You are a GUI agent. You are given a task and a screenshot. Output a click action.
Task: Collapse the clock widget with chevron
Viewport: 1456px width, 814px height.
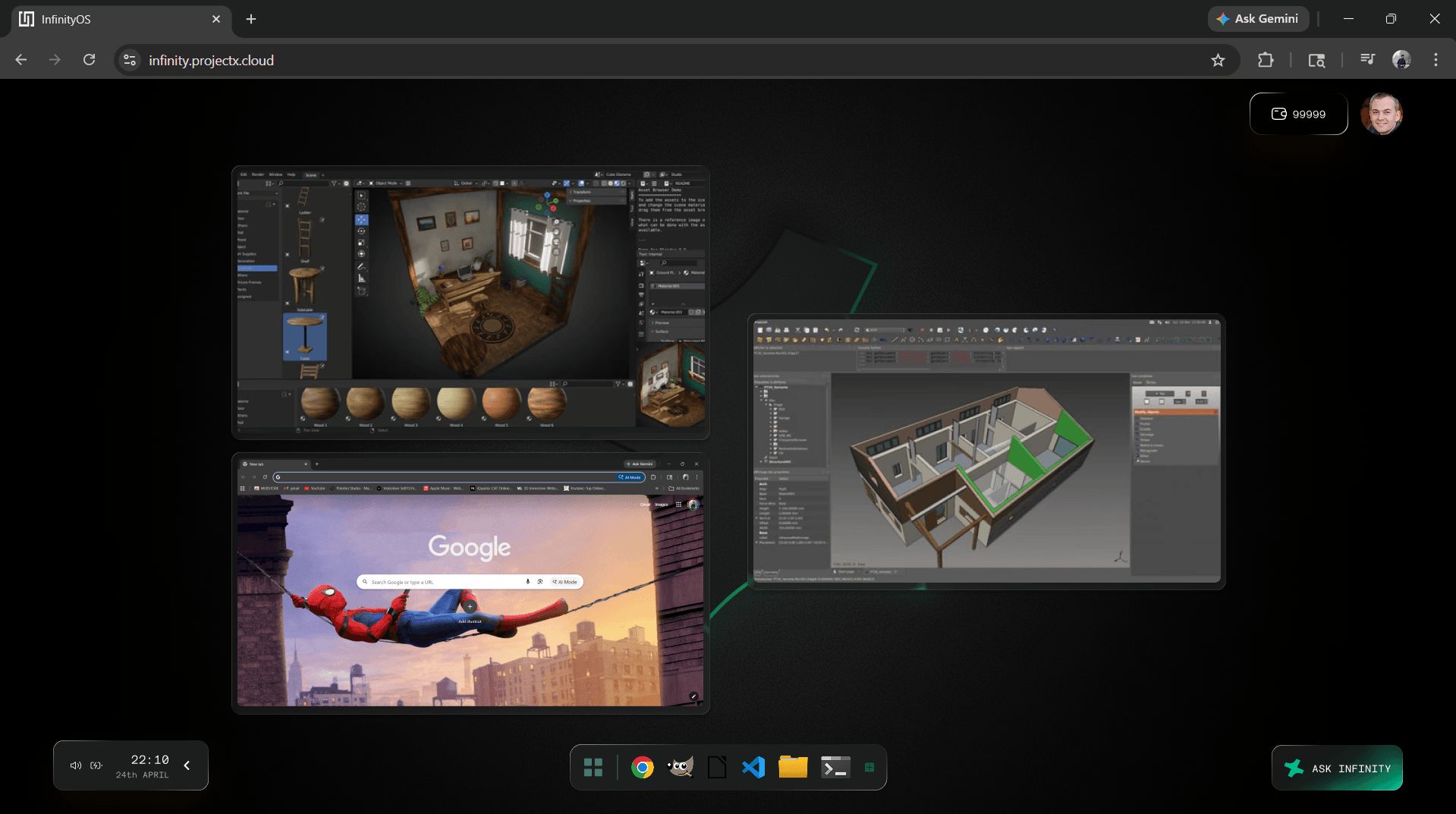(x=187, y=765)
